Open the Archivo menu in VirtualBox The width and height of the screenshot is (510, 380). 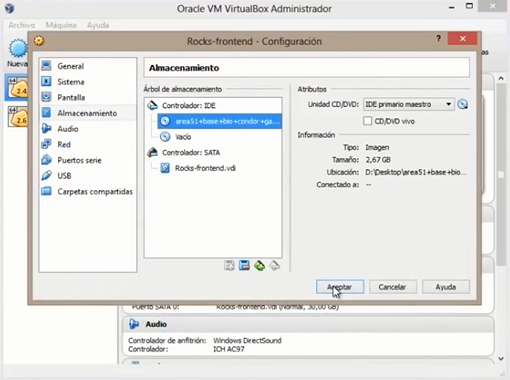click(22, 25)
